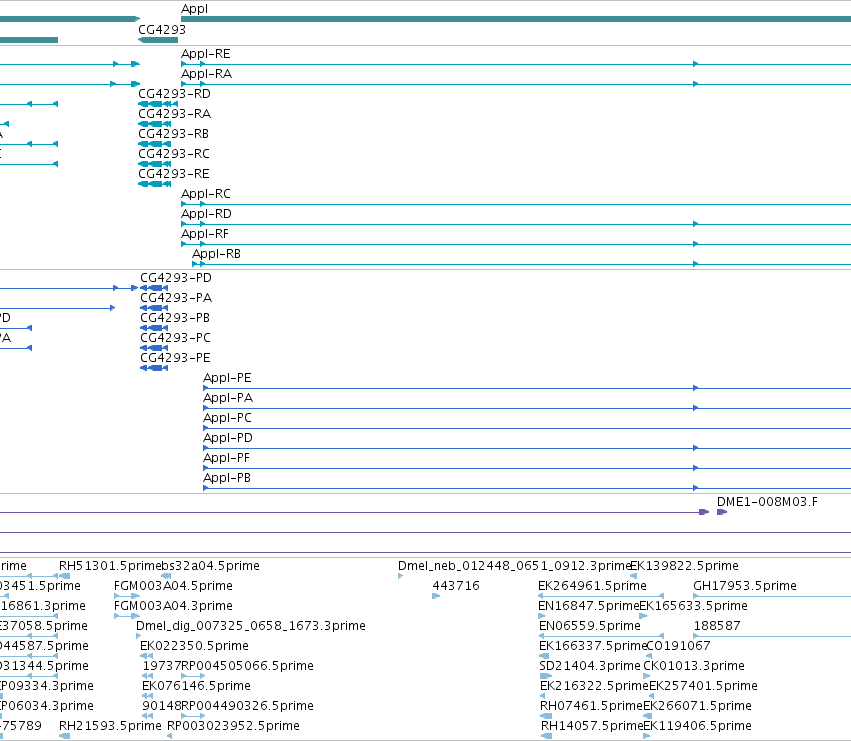Choose the Appl-PE protein label

(x=227, y=378)
